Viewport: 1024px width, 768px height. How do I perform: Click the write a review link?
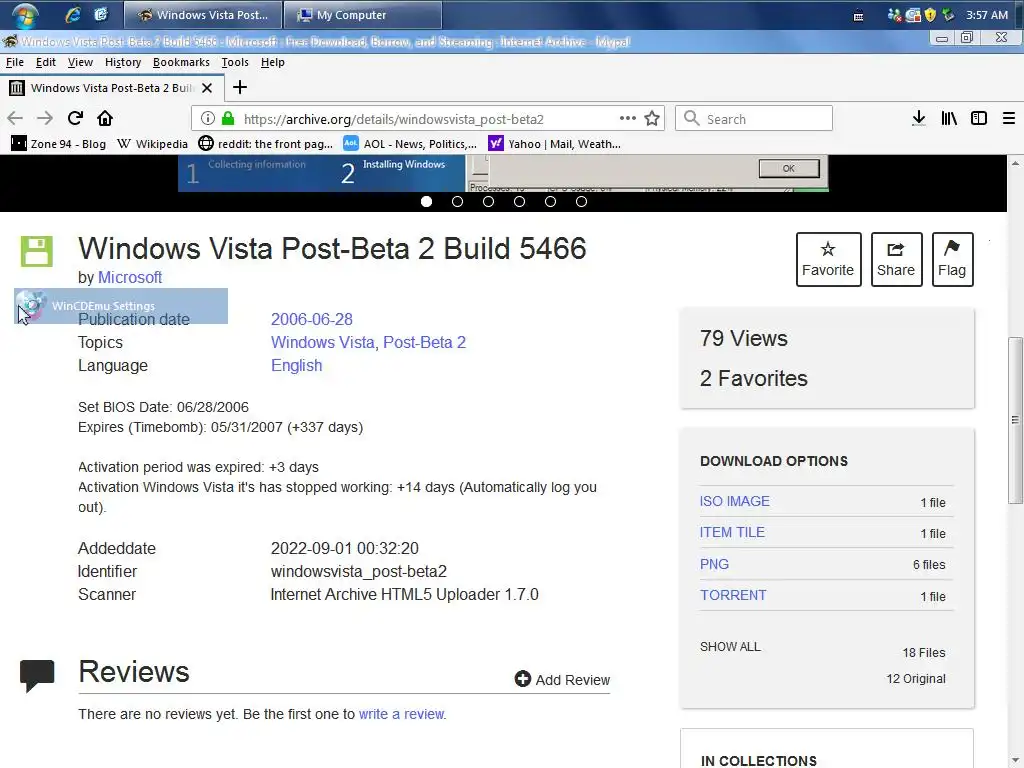(x=401, y=714)
